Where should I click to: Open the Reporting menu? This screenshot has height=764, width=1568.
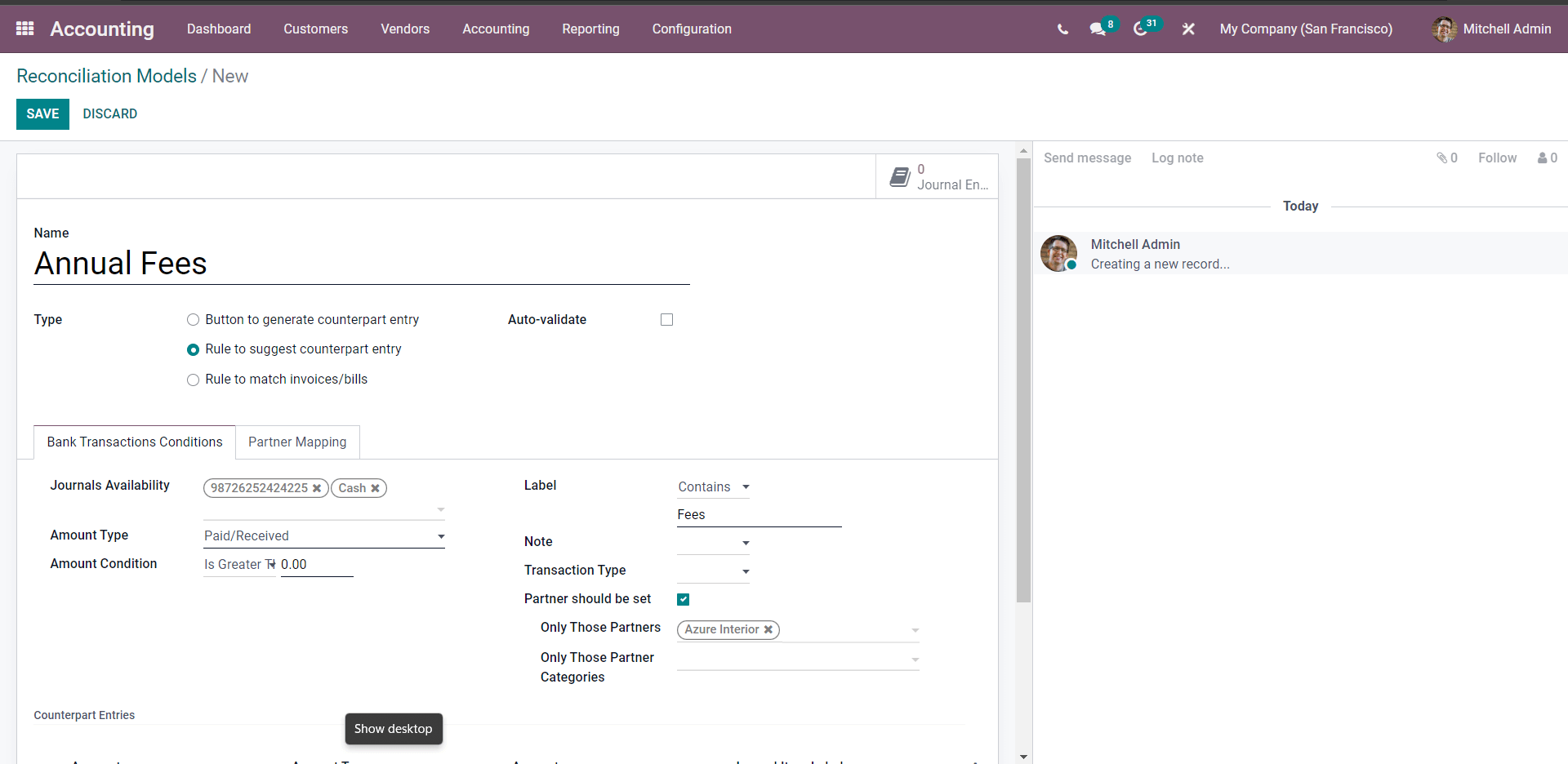[590, 29]
